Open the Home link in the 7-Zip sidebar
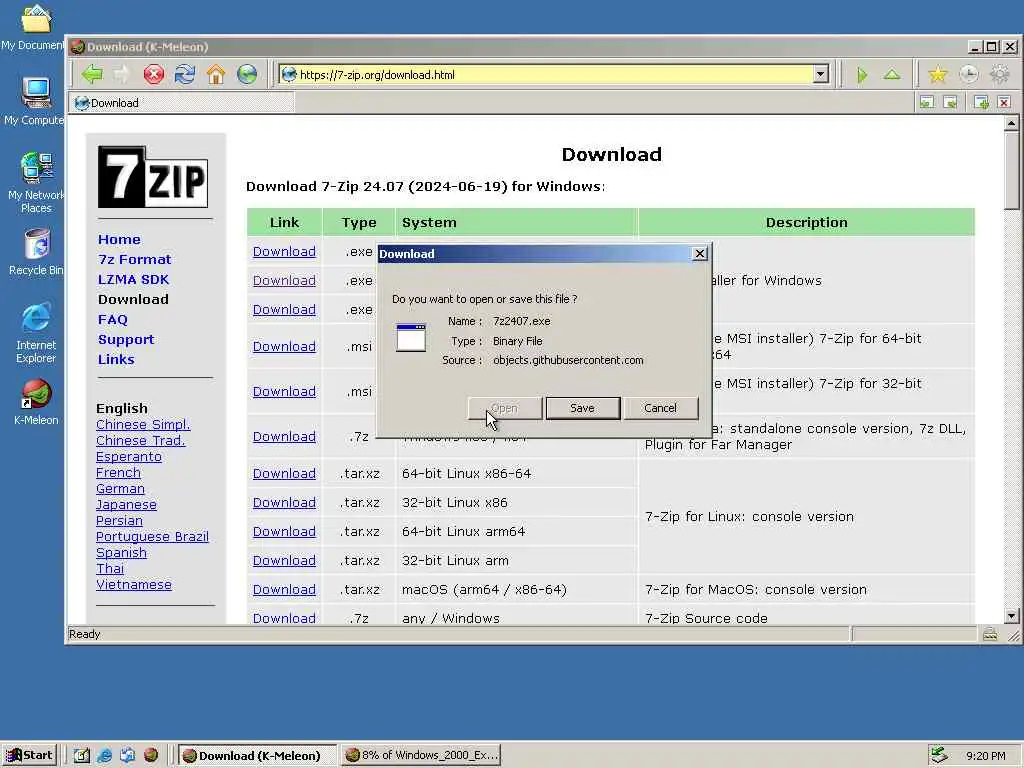 [119, 240]
